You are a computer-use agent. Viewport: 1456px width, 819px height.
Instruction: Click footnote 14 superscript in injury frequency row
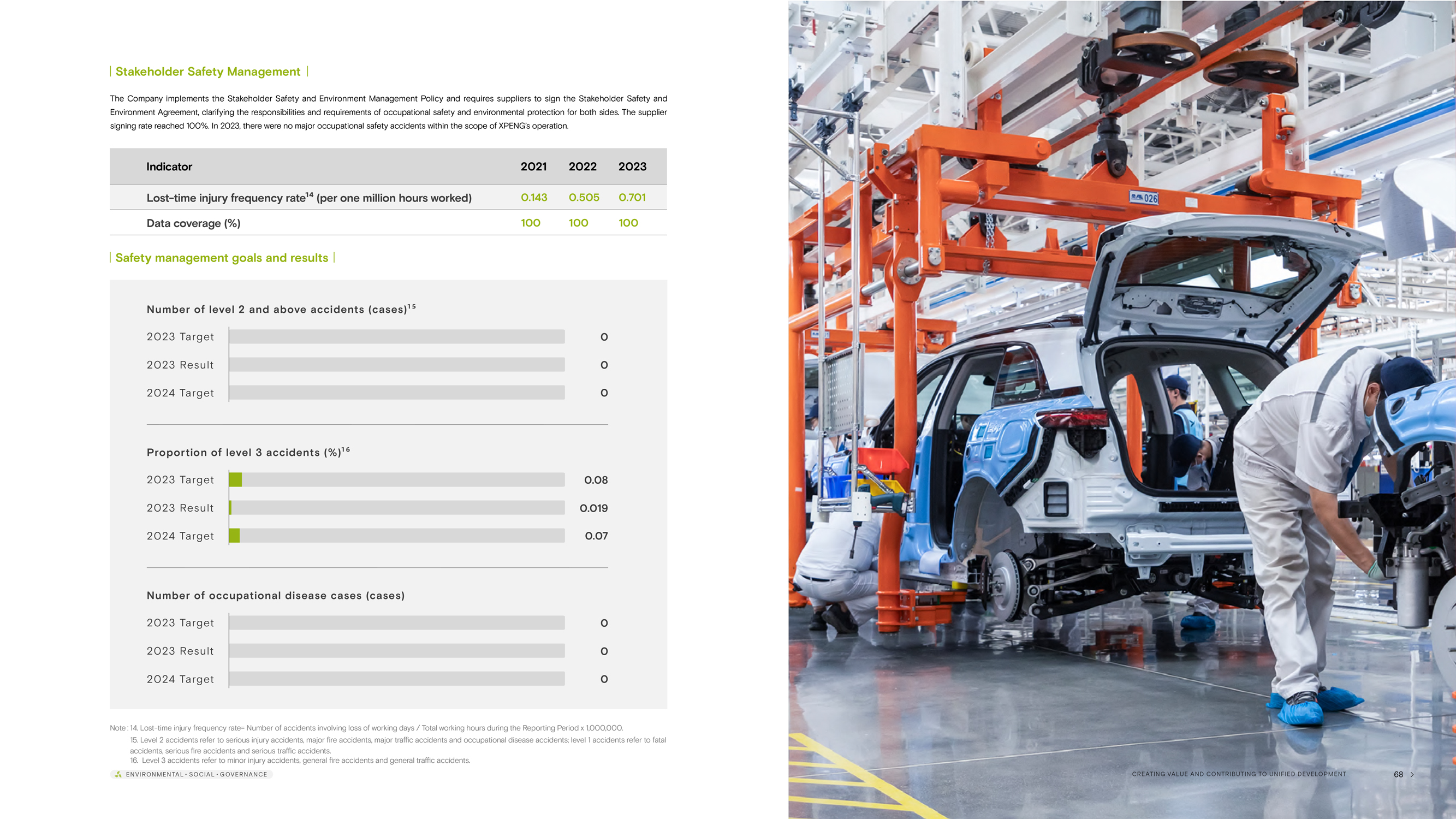309,194
